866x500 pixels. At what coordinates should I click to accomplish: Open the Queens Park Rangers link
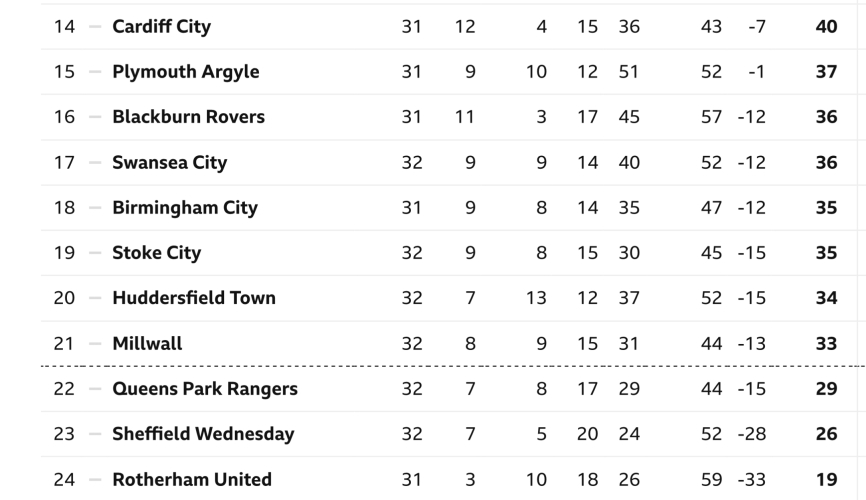(x=205, y=389)
